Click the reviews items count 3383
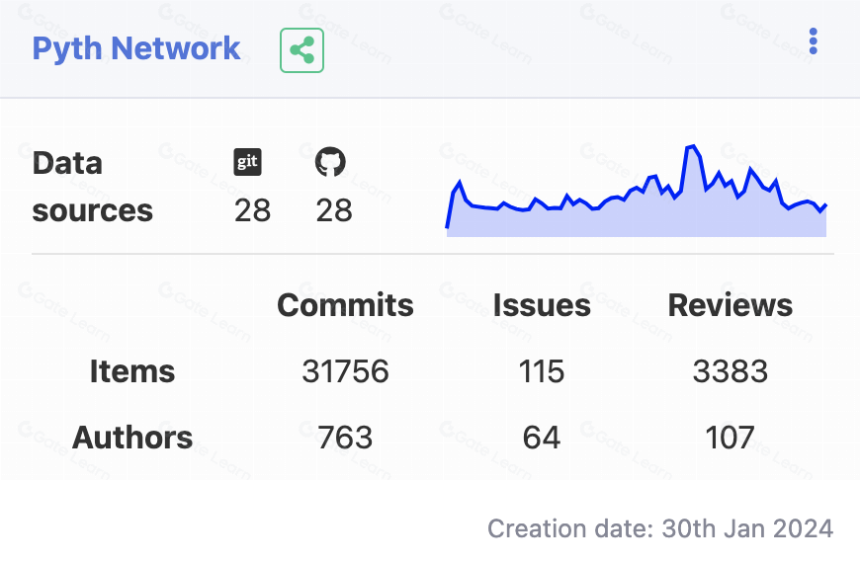860x563 pixels. tap(730, 371)
